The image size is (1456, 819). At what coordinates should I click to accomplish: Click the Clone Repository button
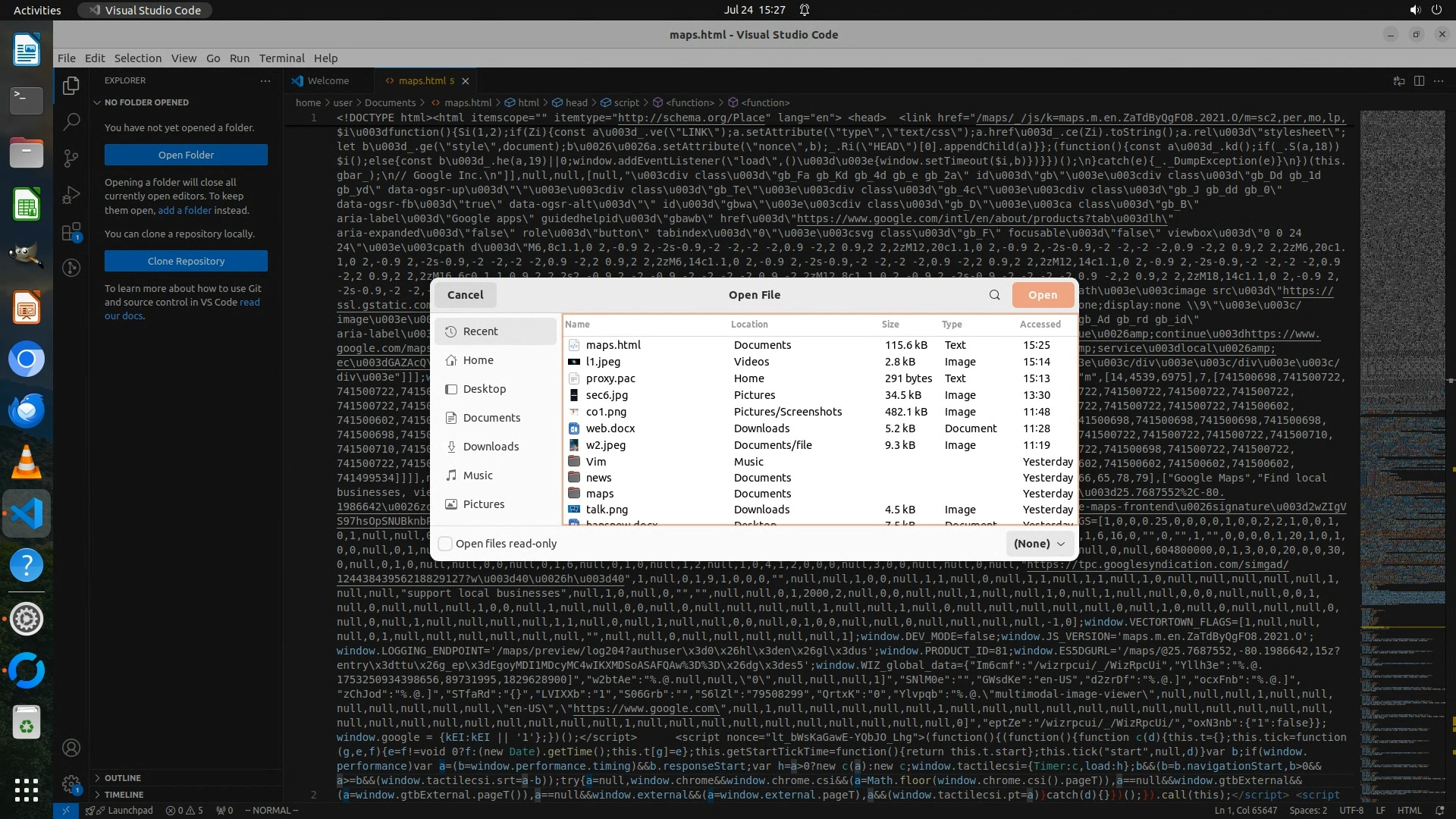(x=186, y=261)
